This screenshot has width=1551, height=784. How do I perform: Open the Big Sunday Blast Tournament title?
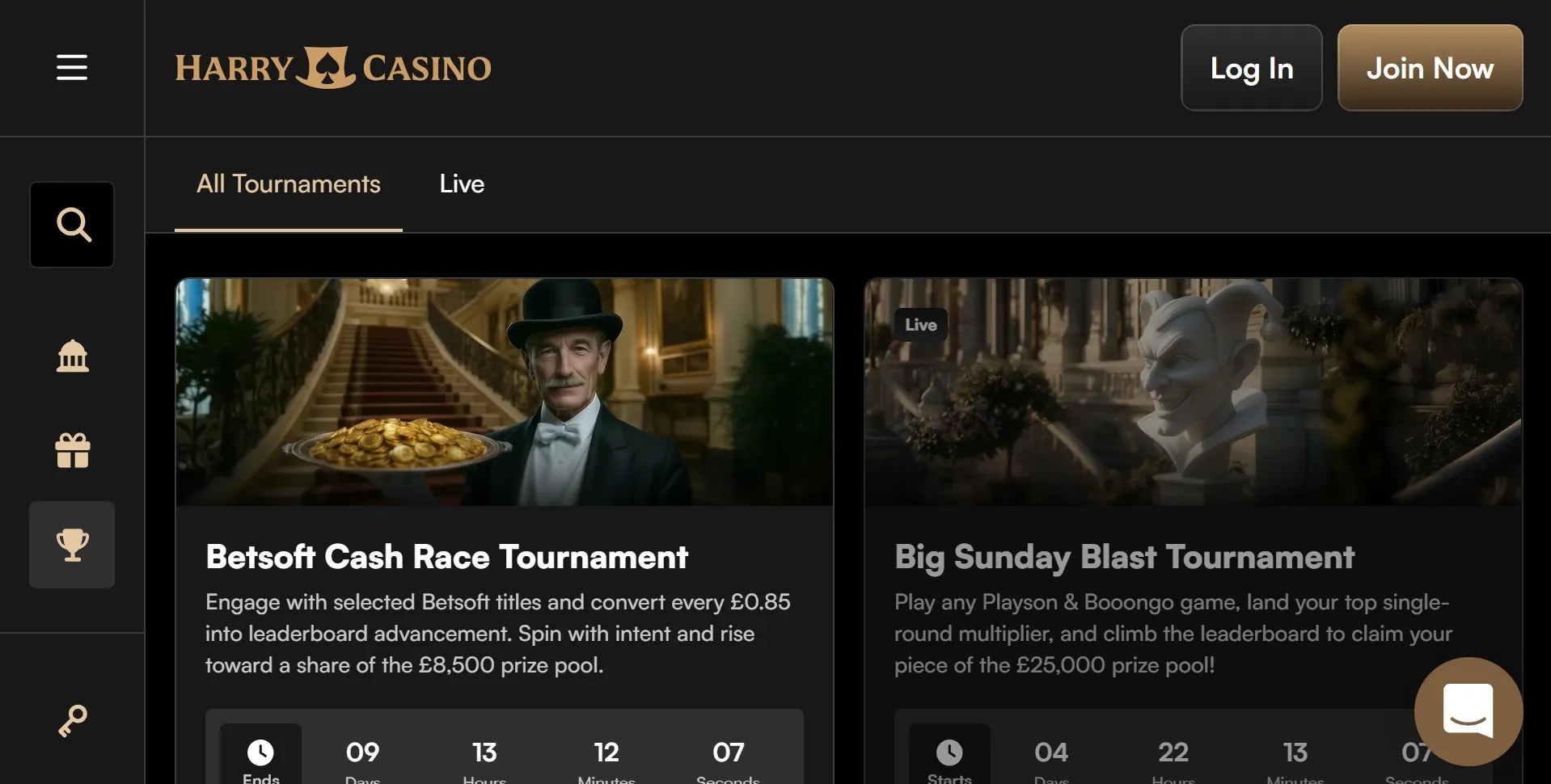(x=1124, y=557)
